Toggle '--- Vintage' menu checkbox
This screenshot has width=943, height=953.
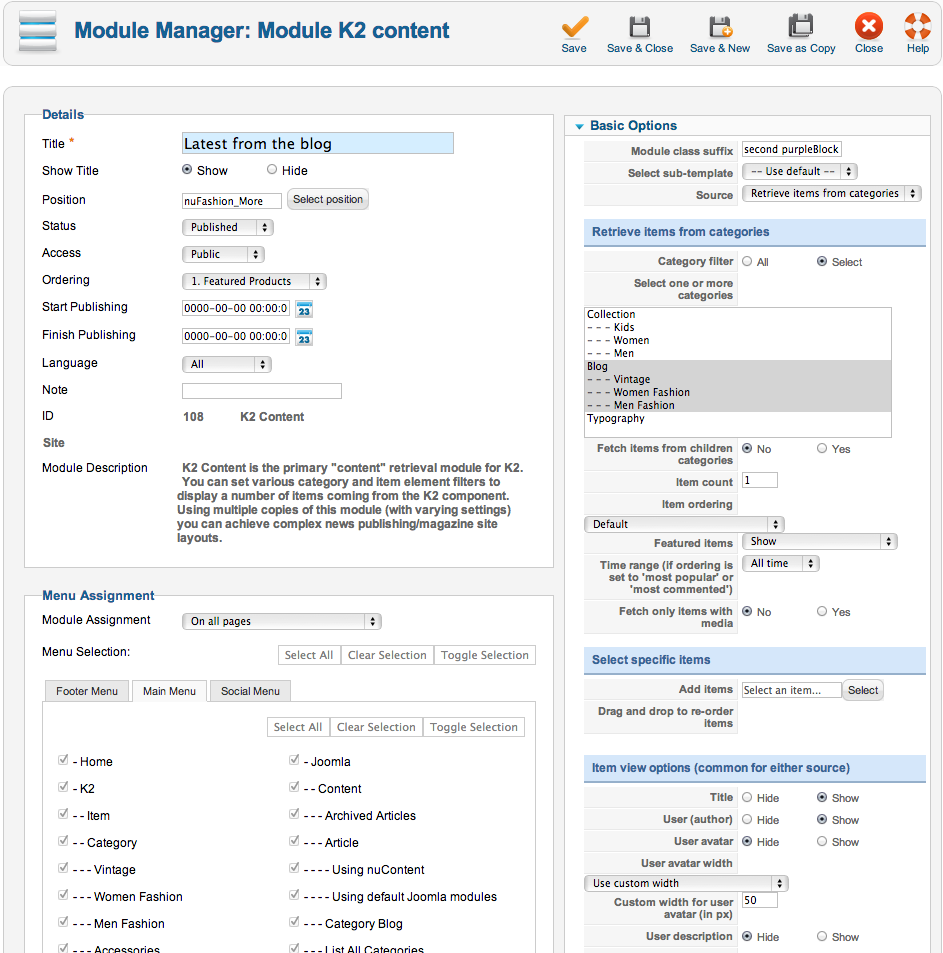(63, 868)
